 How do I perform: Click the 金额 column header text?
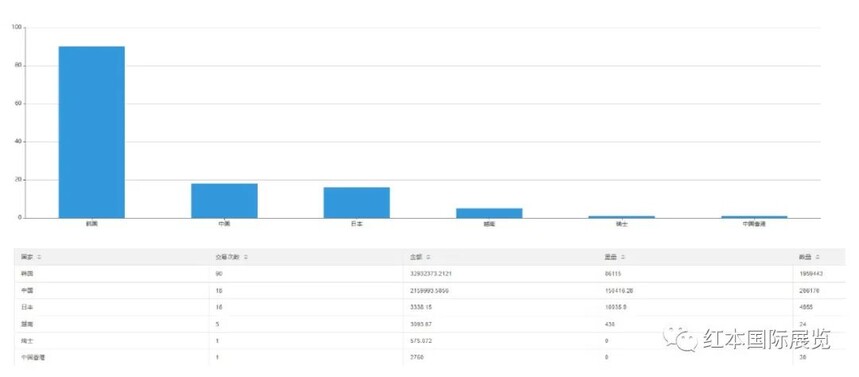(416, 257)
